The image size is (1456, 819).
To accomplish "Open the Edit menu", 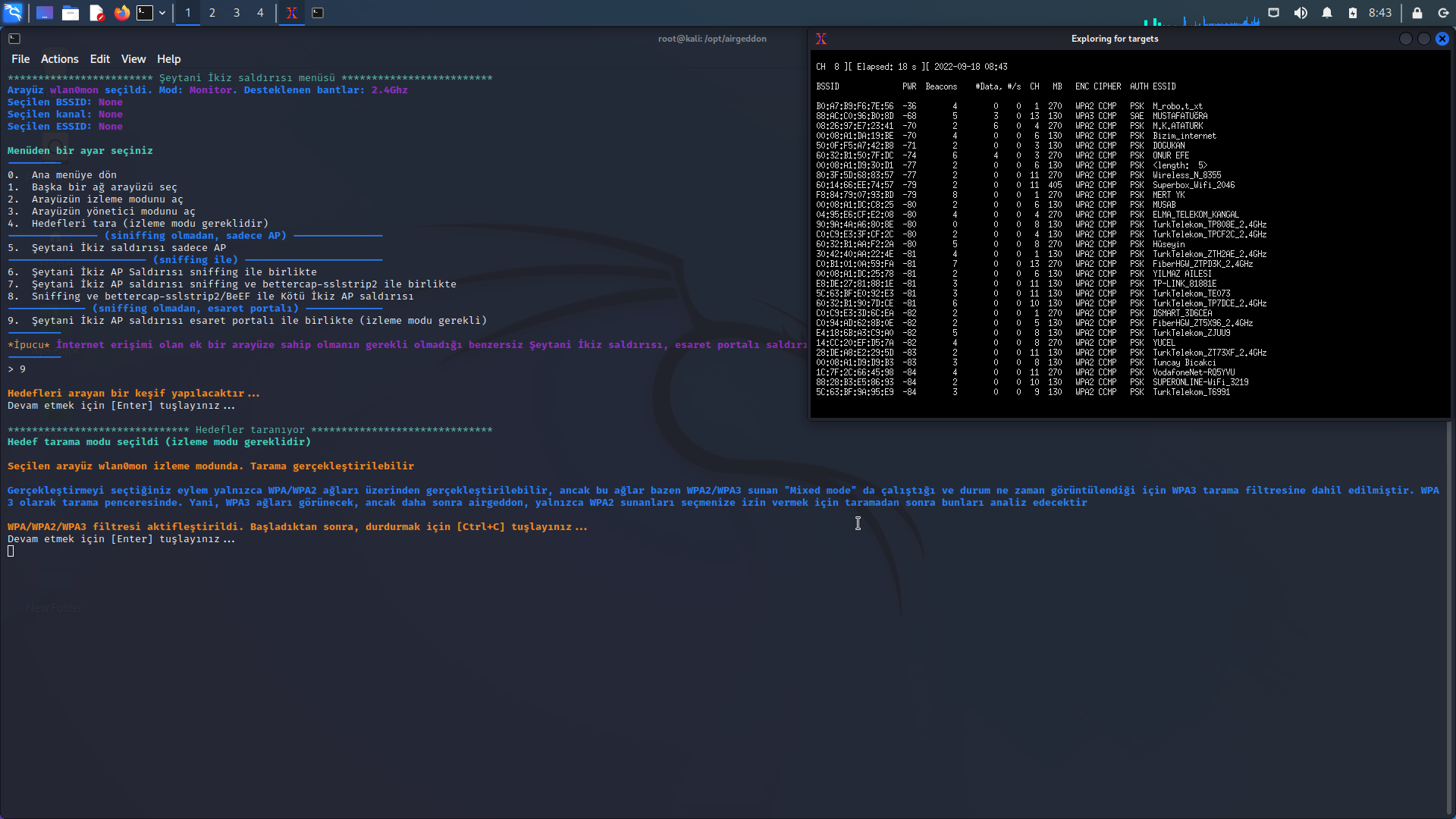I will click(x=100, y=59).
